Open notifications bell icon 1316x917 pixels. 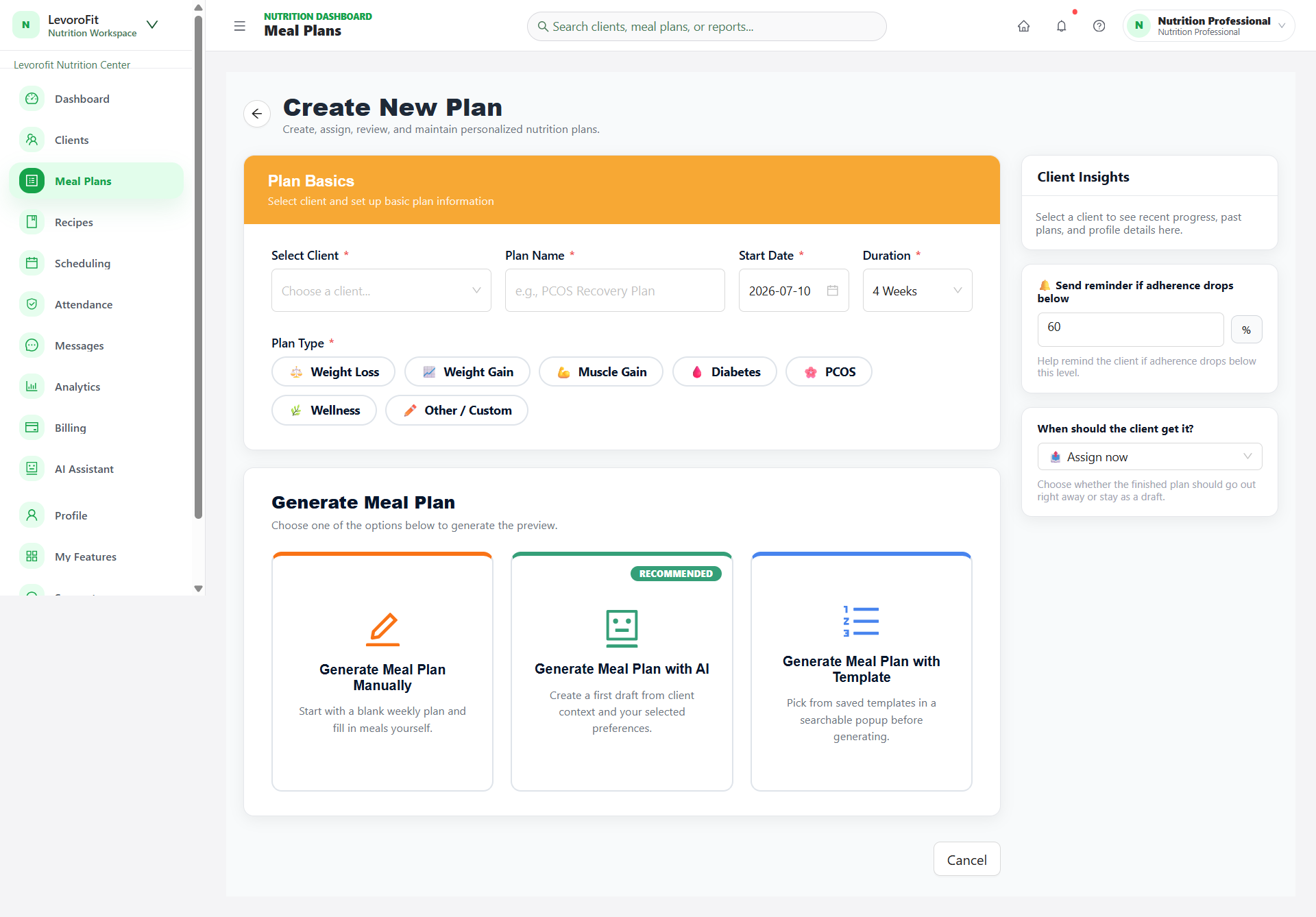tap(1061, 26)
